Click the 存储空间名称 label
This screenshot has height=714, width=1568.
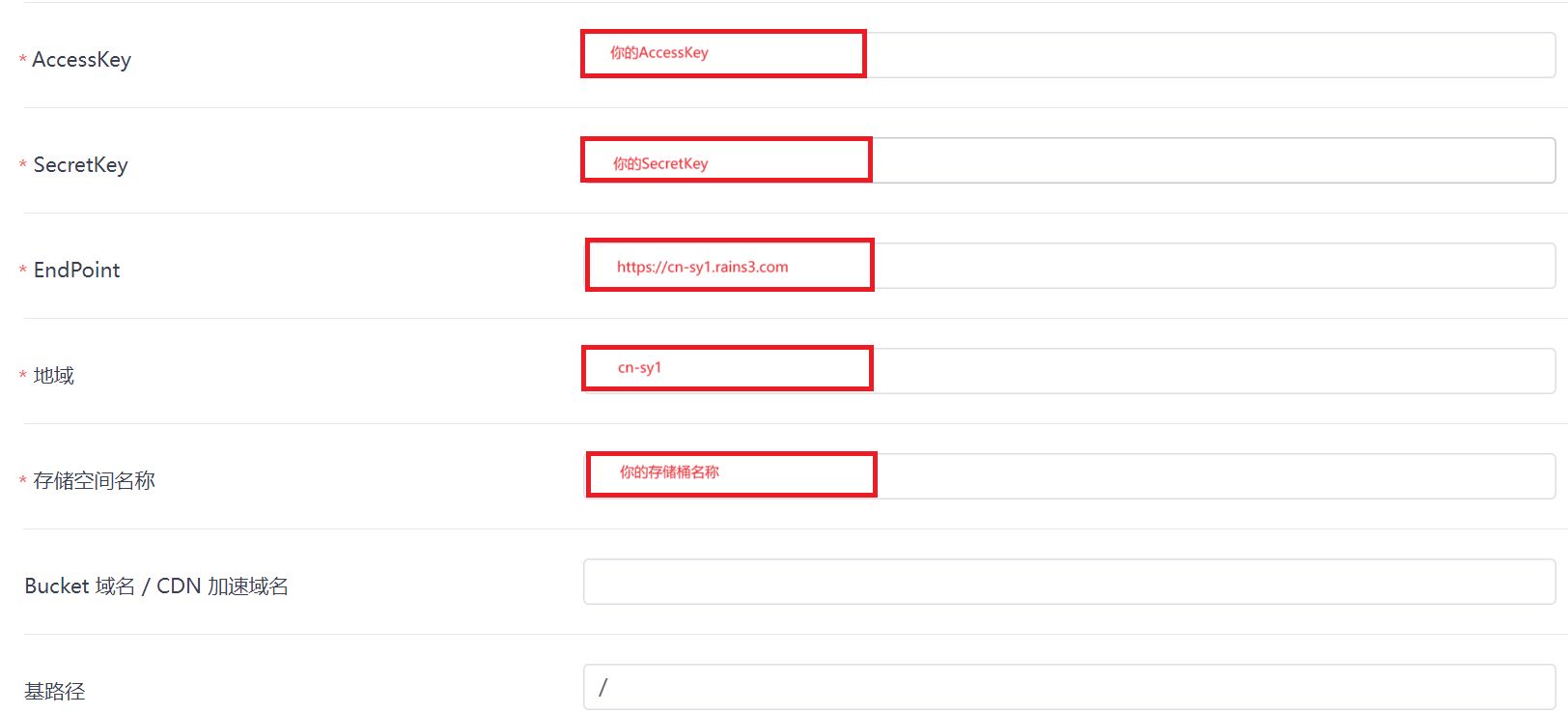coord(94,481)
